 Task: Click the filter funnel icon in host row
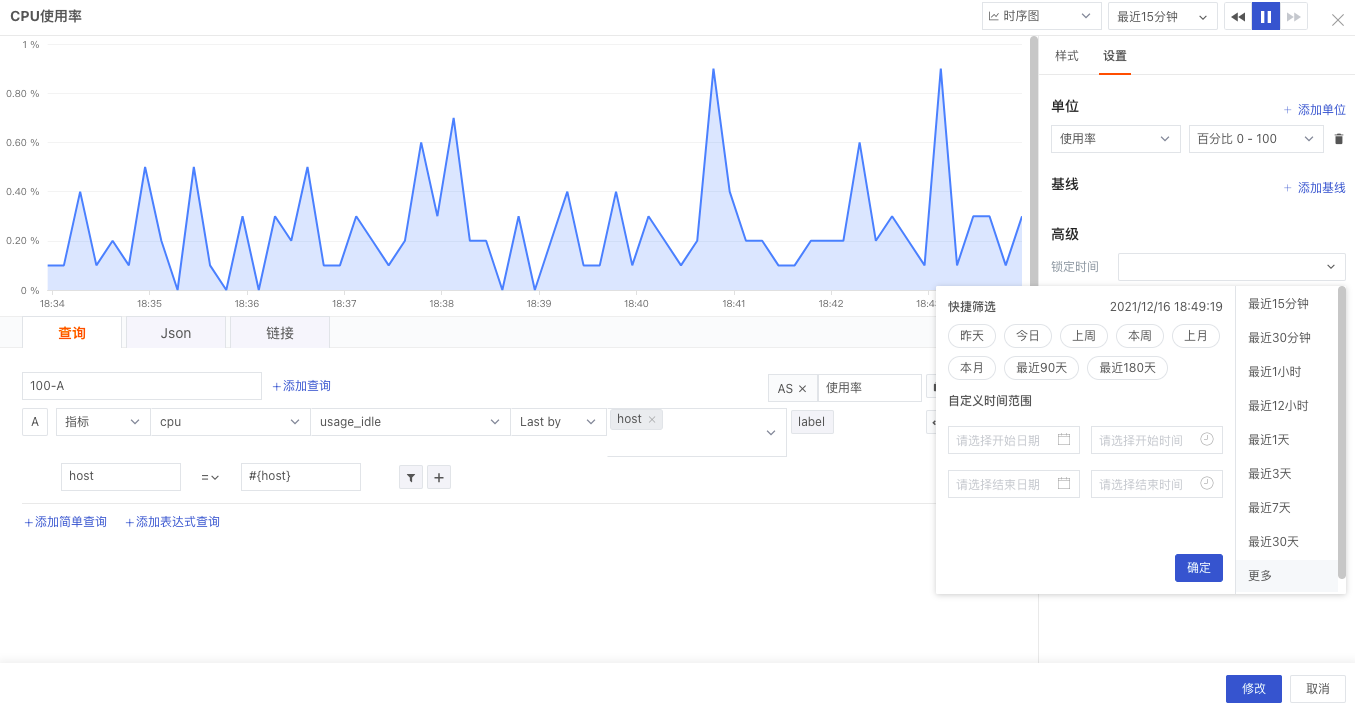(411, 477)
